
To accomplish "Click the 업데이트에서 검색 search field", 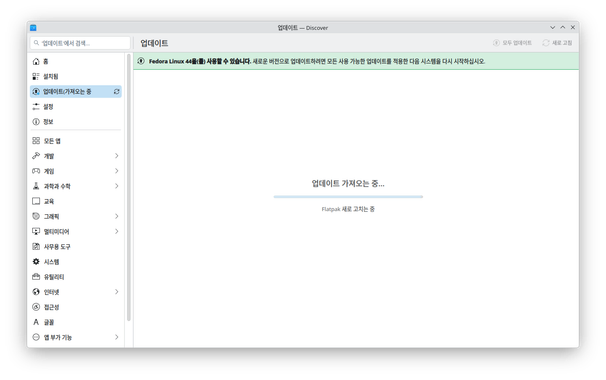I will coord(80,43).
